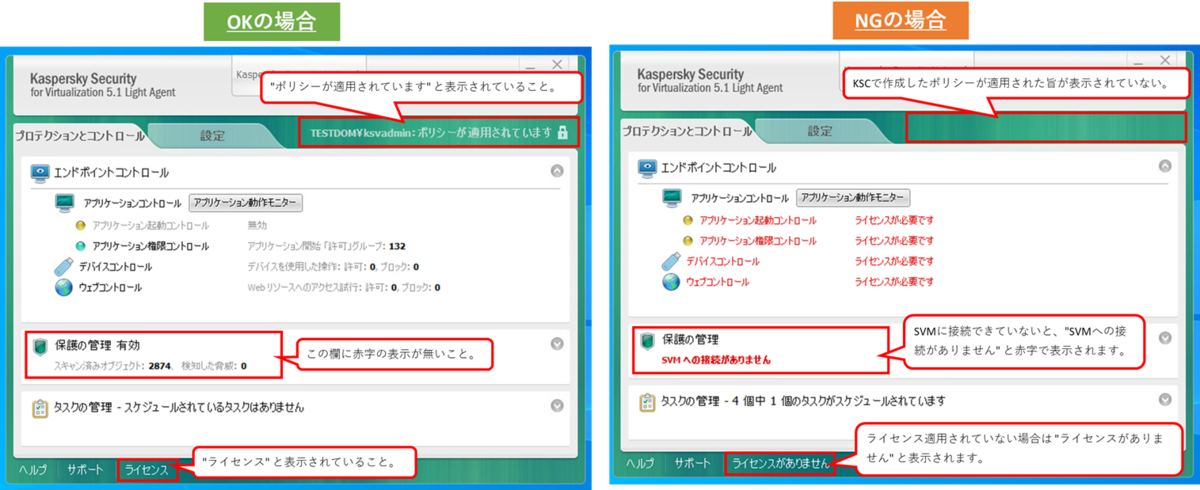Click アプリケーションコントロール screen icon in NG window
Screen dimensions: 1200x490
click(x=673, y=198)
